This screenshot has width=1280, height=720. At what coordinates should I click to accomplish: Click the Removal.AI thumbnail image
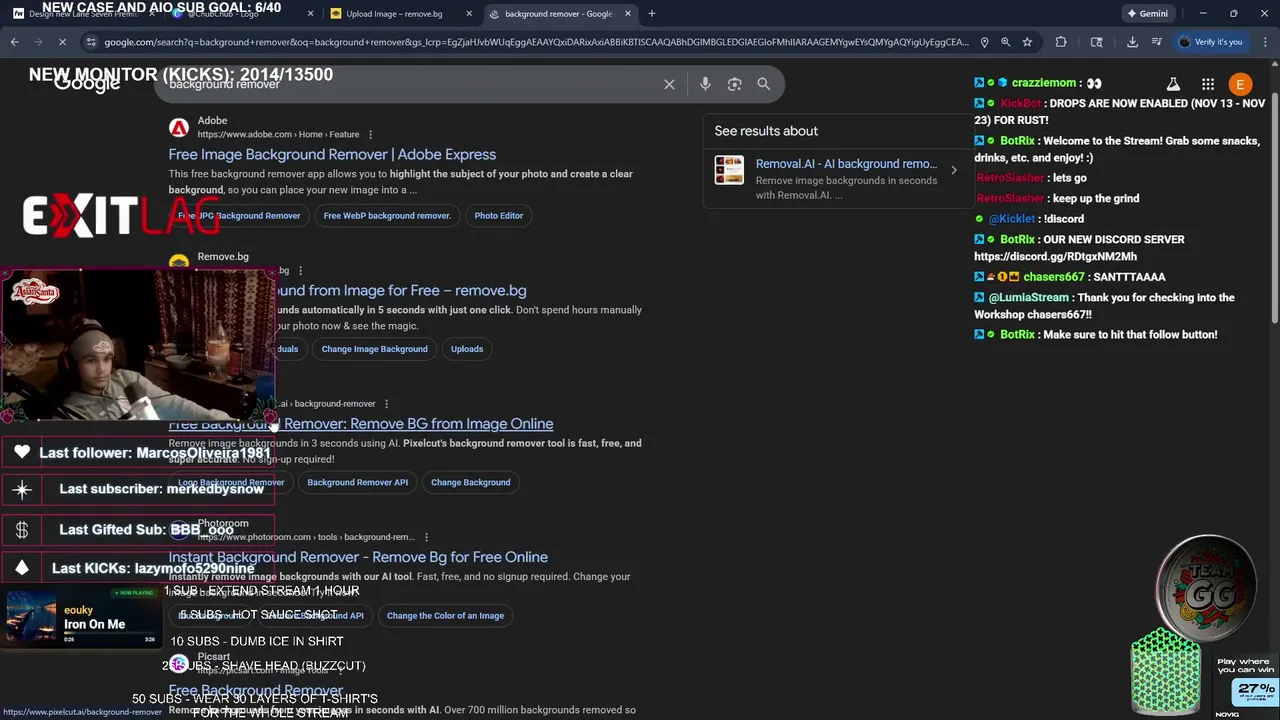tap(729, 170)
